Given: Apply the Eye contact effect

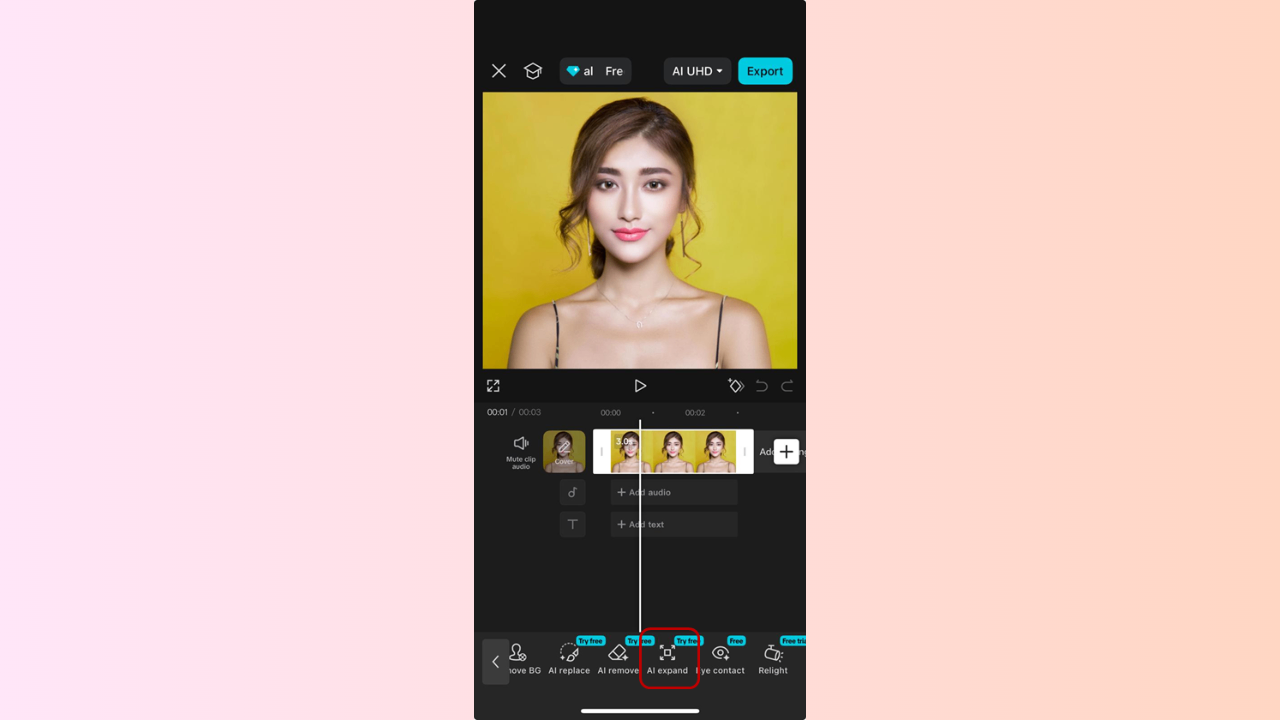Looking at the screenshot, I should tap(721, 658).
